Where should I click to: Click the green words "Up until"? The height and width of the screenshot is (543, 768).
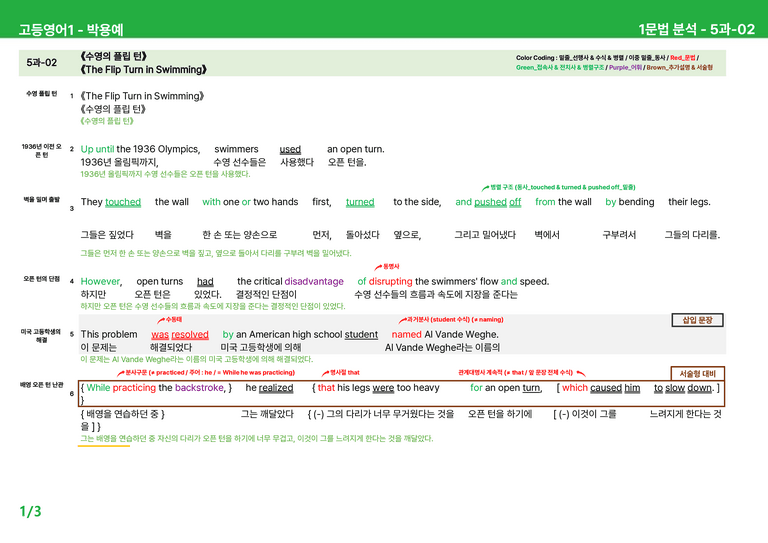tap(97, 149)
